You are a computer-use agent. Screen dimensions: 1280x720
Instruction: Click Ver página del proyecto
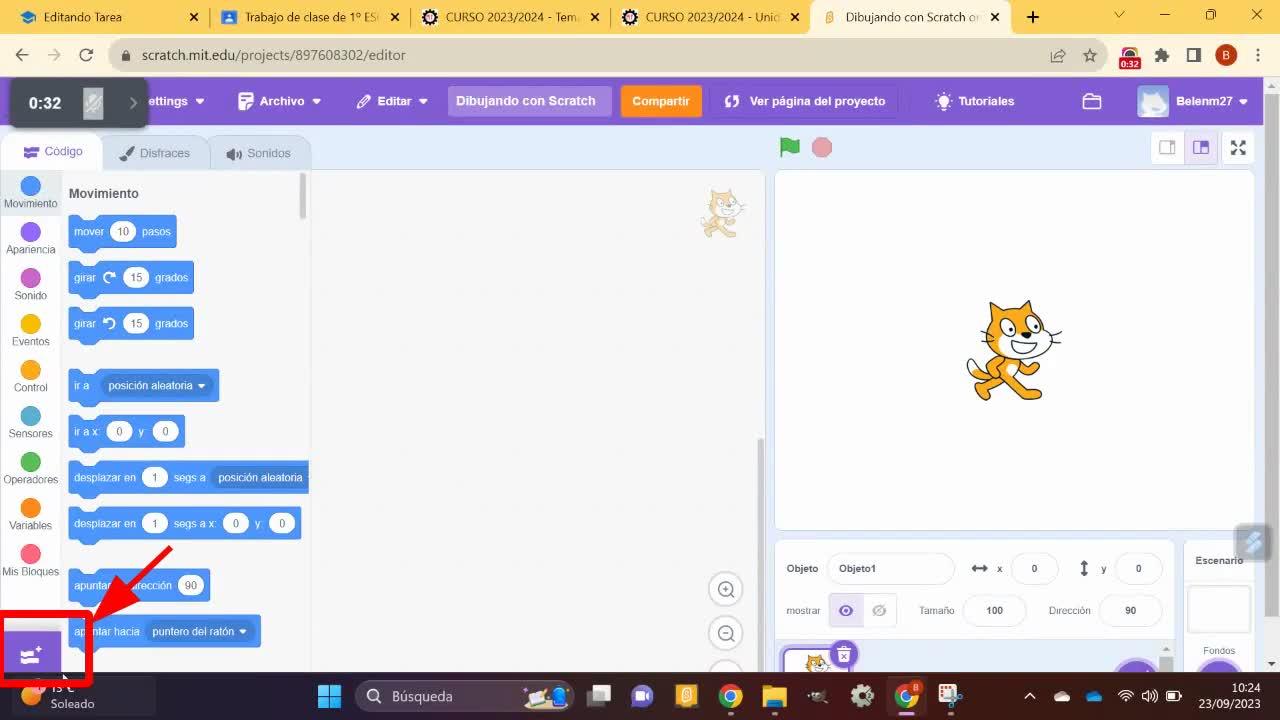(x=805, y=101)
